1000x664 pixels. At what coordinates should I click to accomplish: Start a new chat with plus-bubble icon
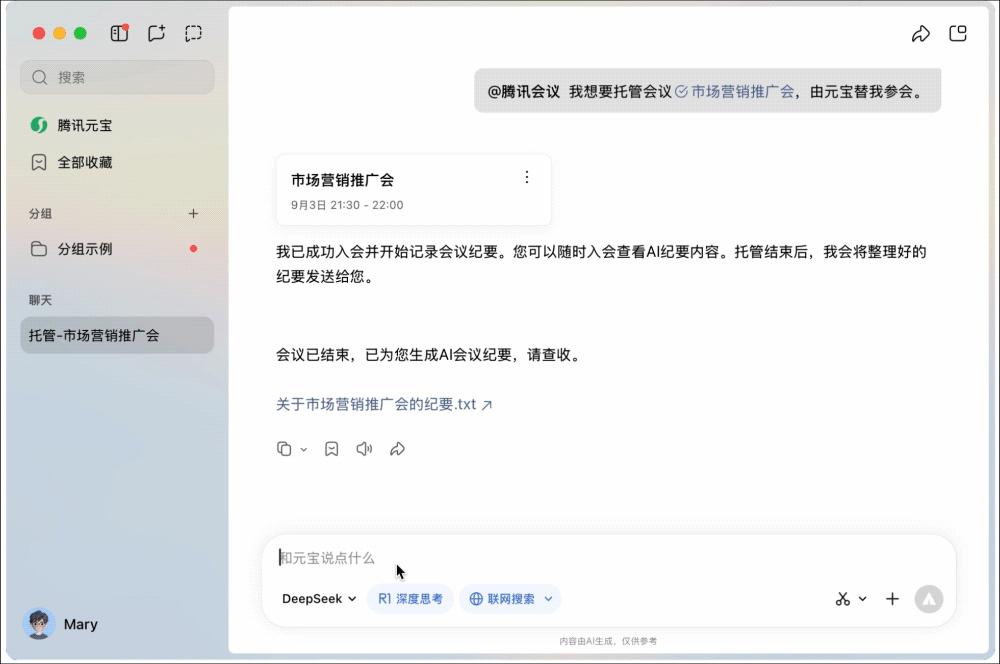(x=156, y=33)
